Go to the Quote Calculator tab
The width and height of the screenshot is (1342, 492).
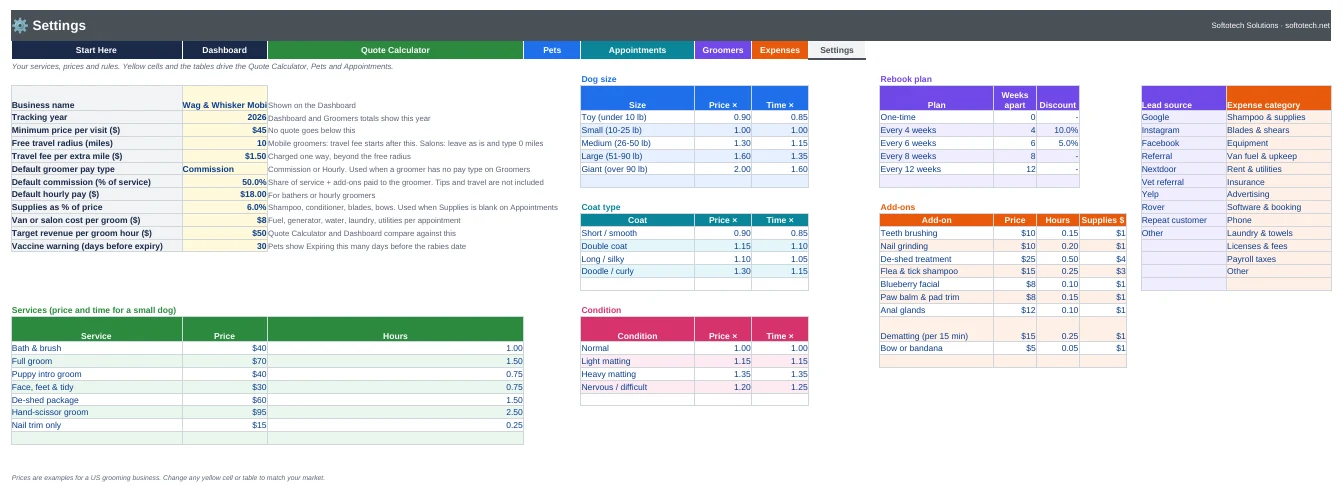tap(395, 50)
